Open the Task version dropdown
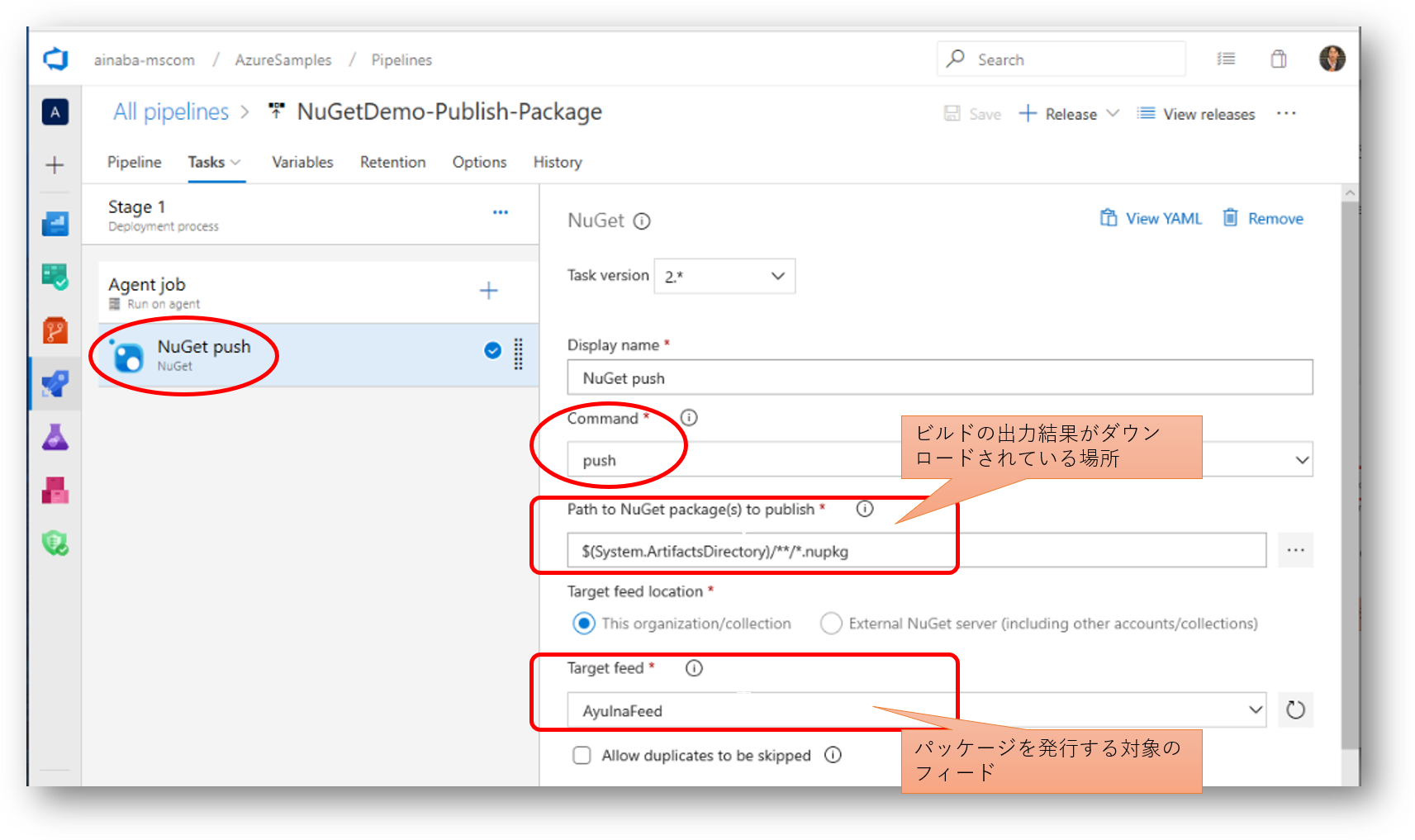Image resolution: width=1415 pixels, height=840 pixels. 724,276
